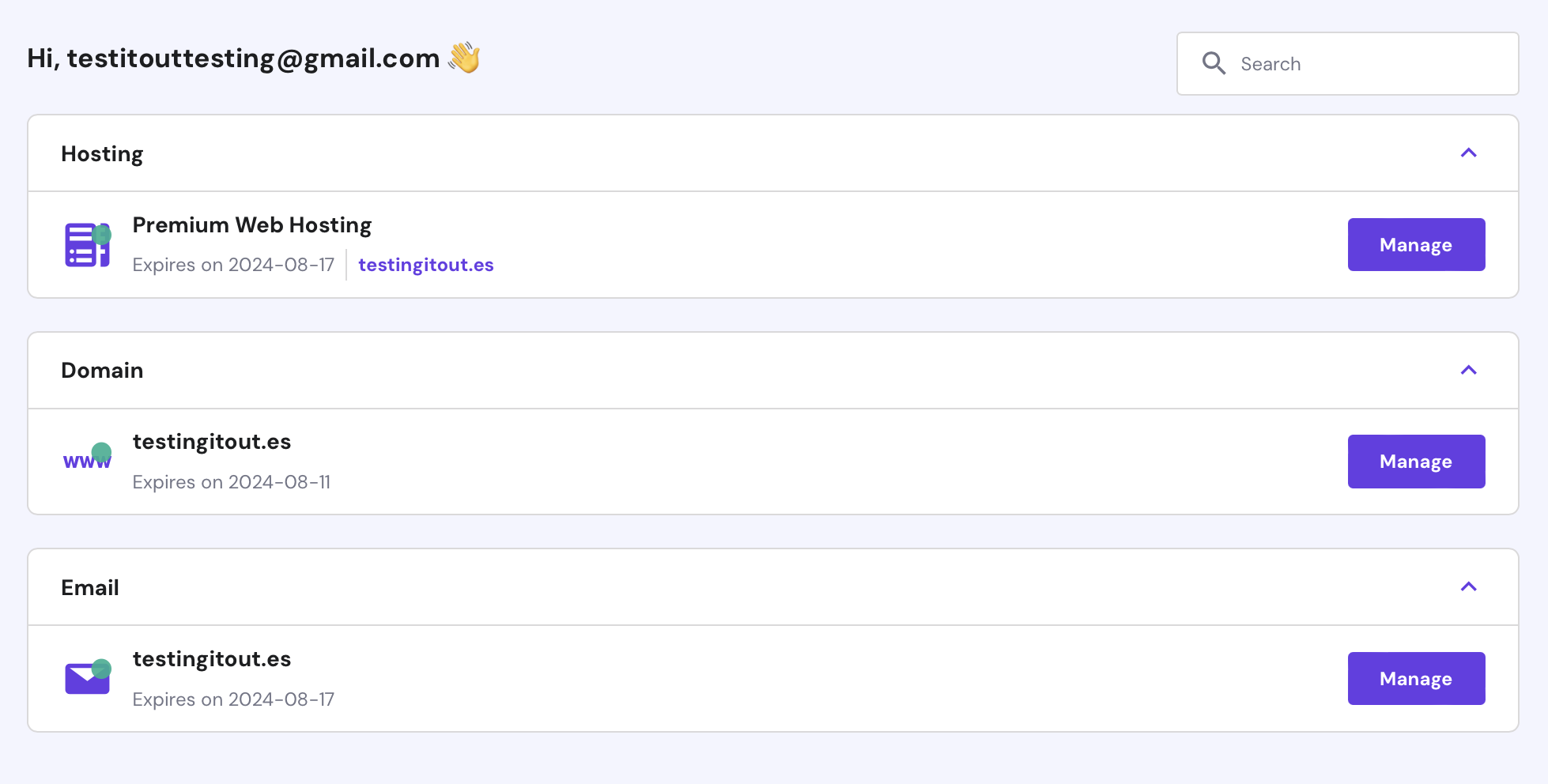Click the Hosting section title text
1548x784 pixels.
tap(102, 154)
